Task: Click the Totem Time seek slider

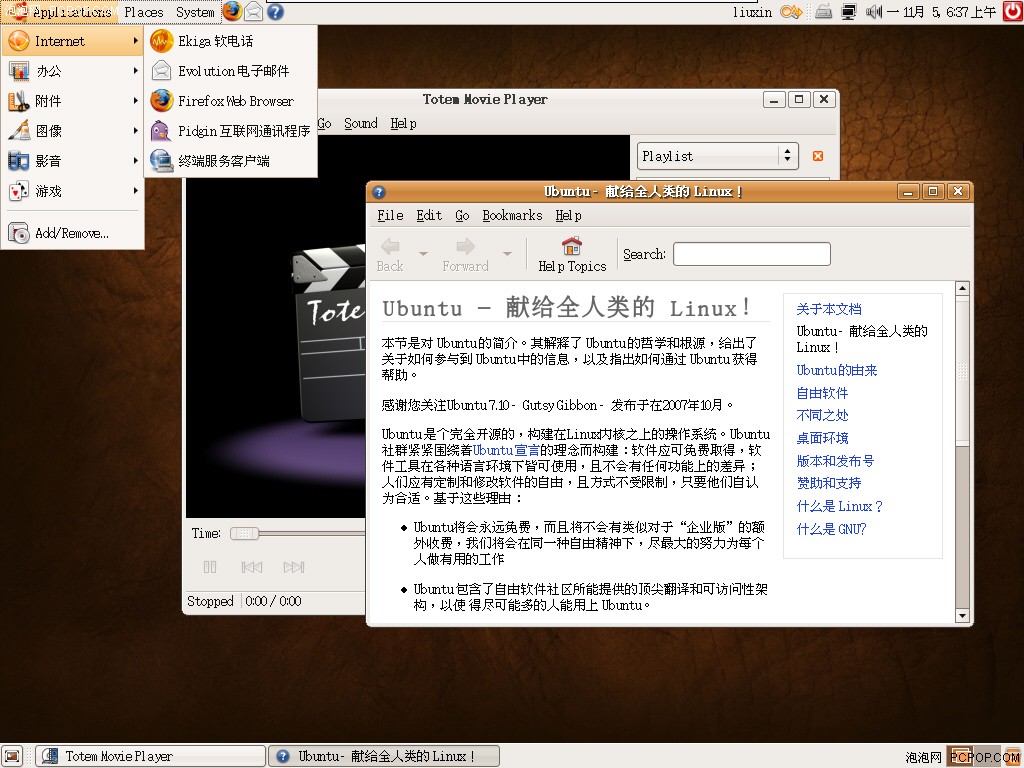Action: coord(245,534)
